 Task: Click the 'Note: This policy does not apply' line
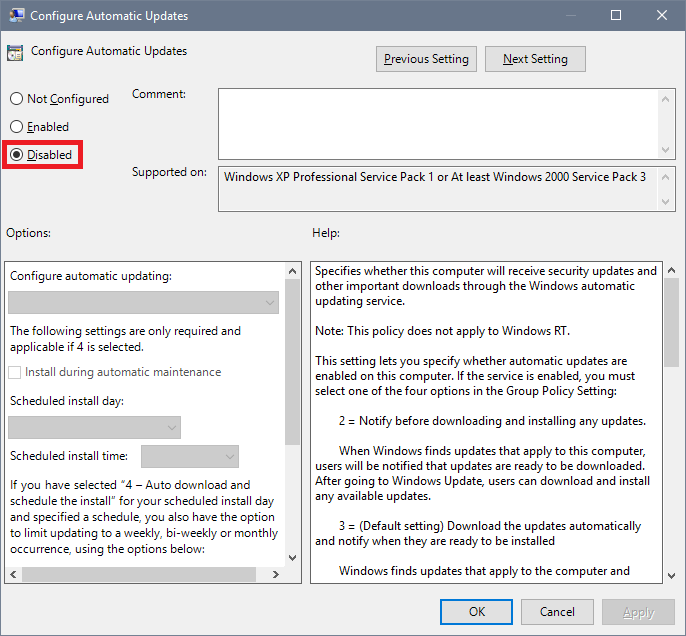(442, 331)
